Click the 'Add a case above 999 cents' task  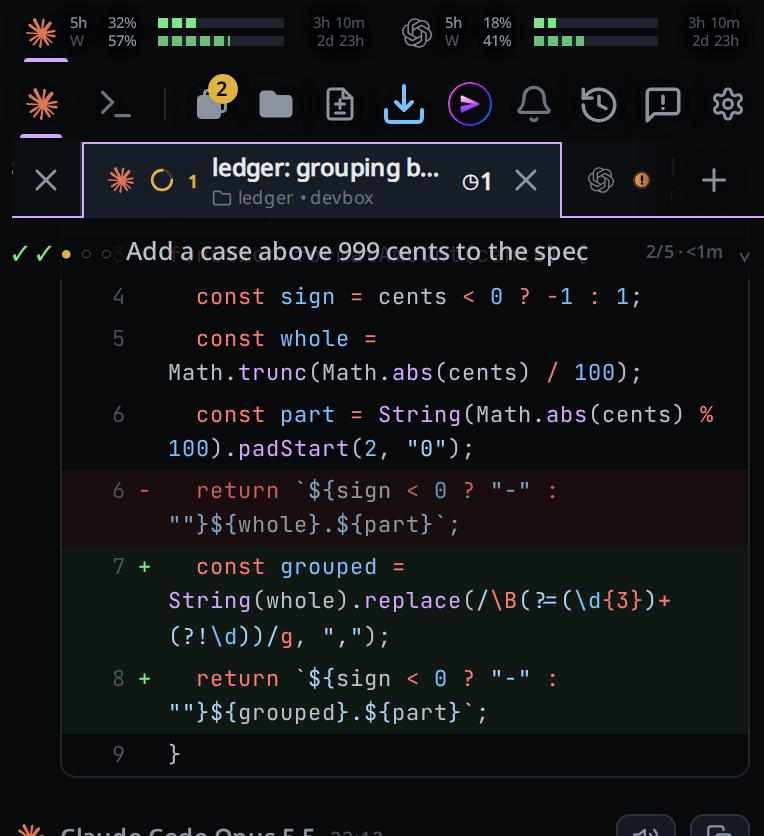pos(357,252)
